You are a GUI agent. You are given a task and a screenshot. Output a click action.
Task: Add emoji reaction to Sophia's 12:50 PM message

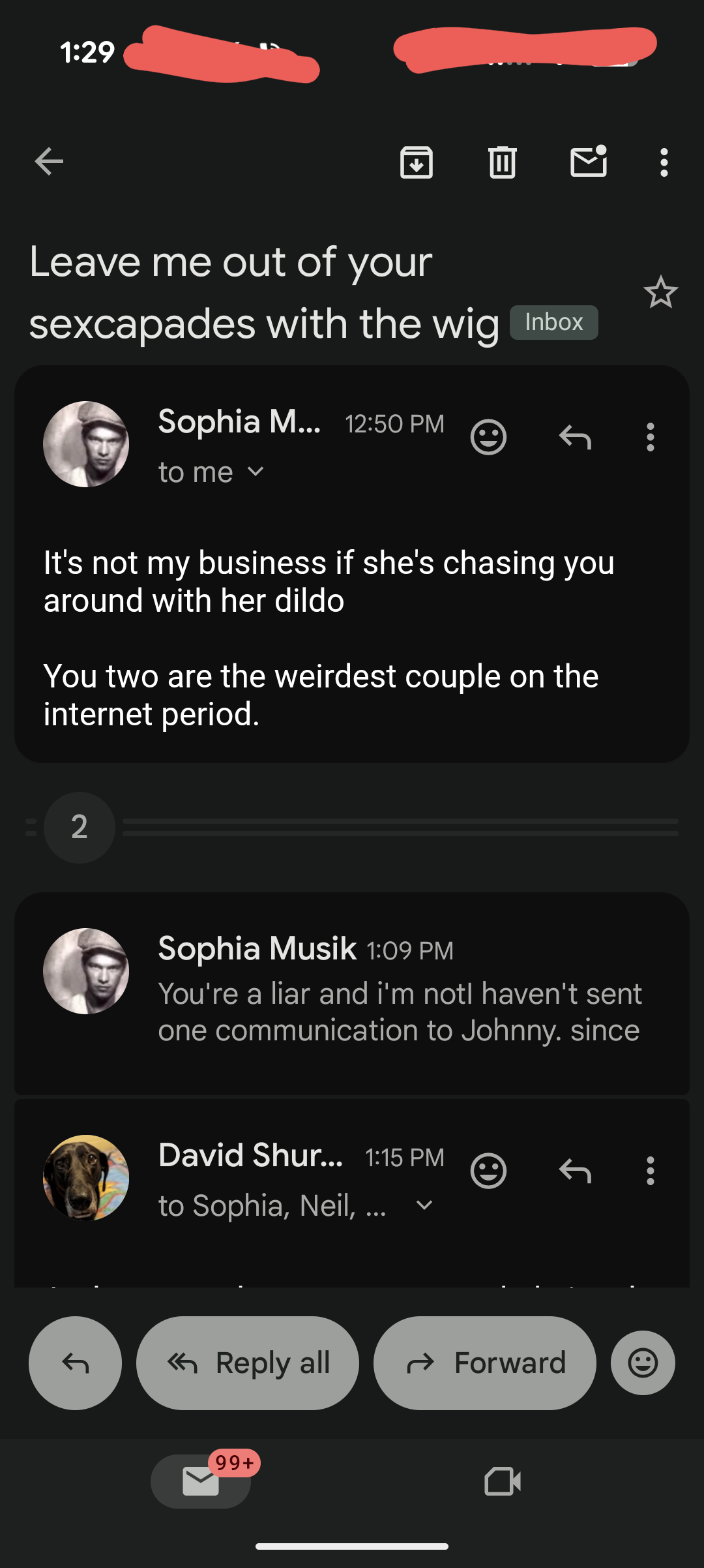(x=488, y=437)
